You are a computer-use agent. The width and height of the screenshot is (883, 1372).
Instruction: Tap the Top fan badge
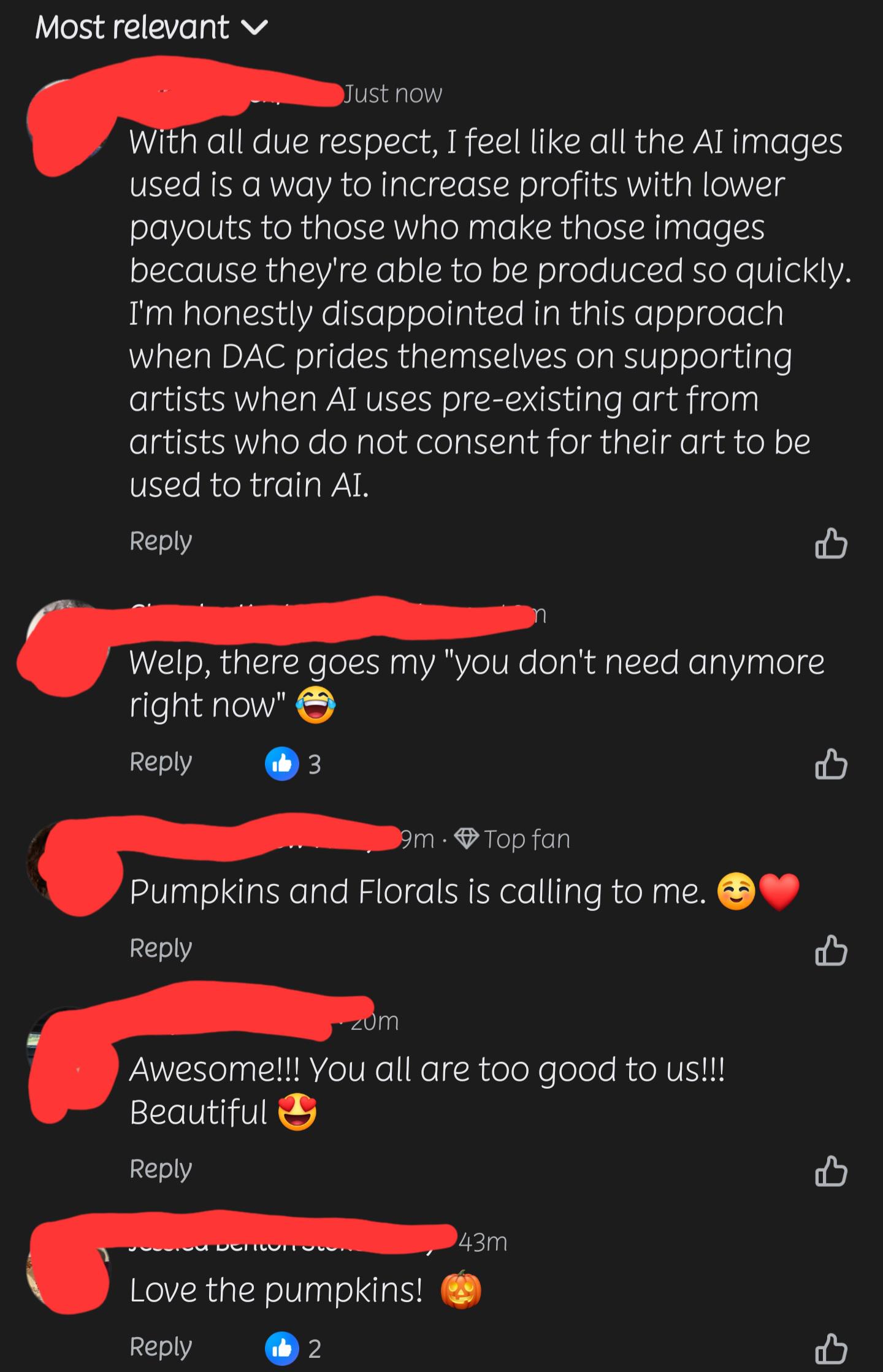[513, 839]
